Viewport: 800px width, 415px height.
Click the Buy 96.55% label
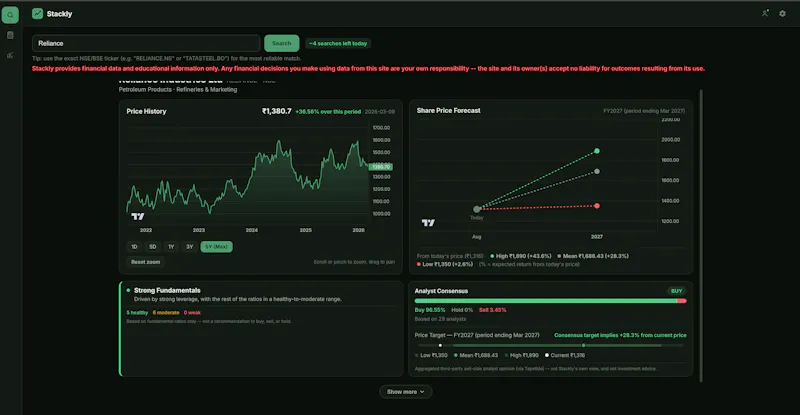[x=430, y=310]
